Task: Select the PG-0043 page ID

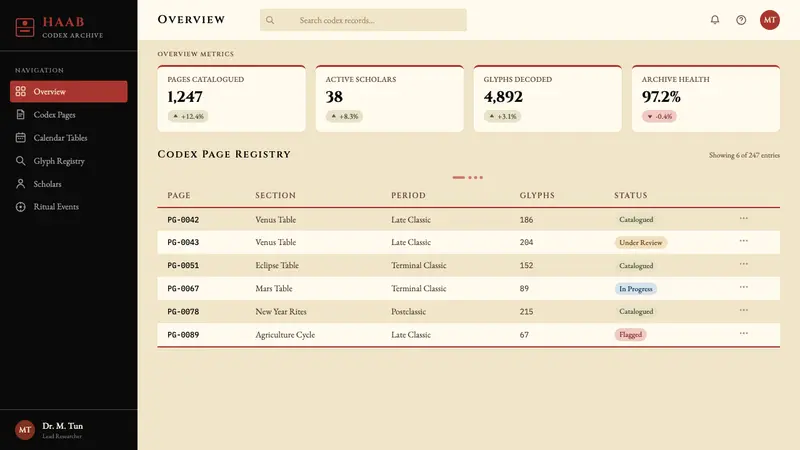Action: click(x=183, y=242)
